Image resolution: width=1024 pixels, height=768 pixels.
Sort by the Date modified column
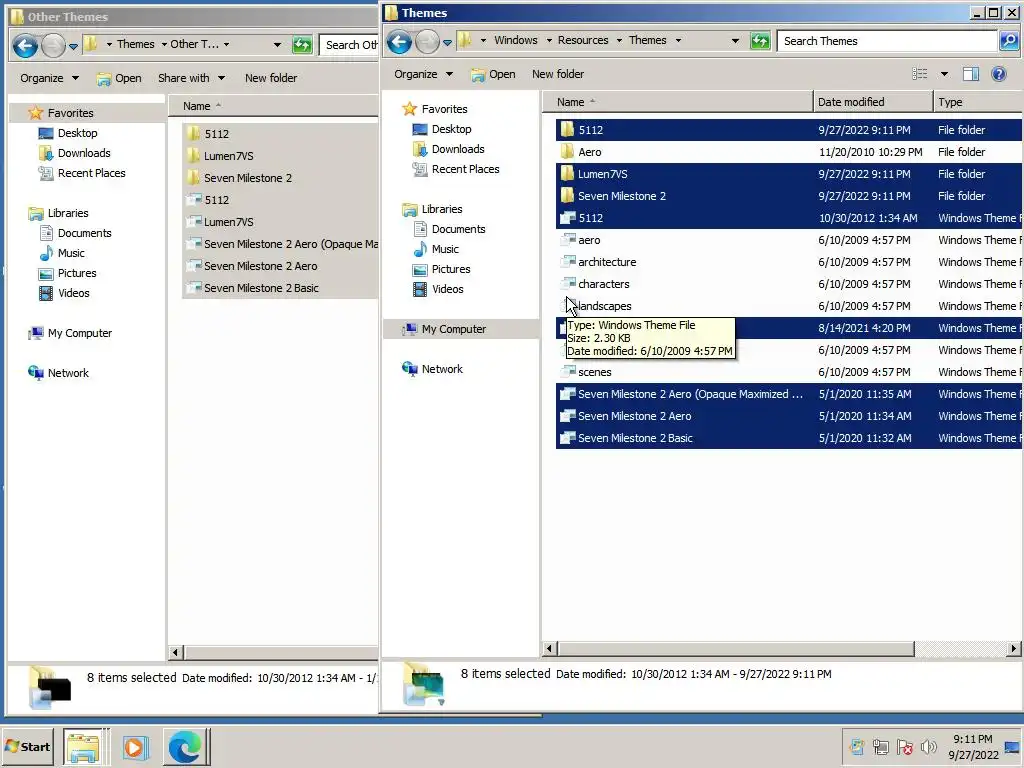[873, 102]
